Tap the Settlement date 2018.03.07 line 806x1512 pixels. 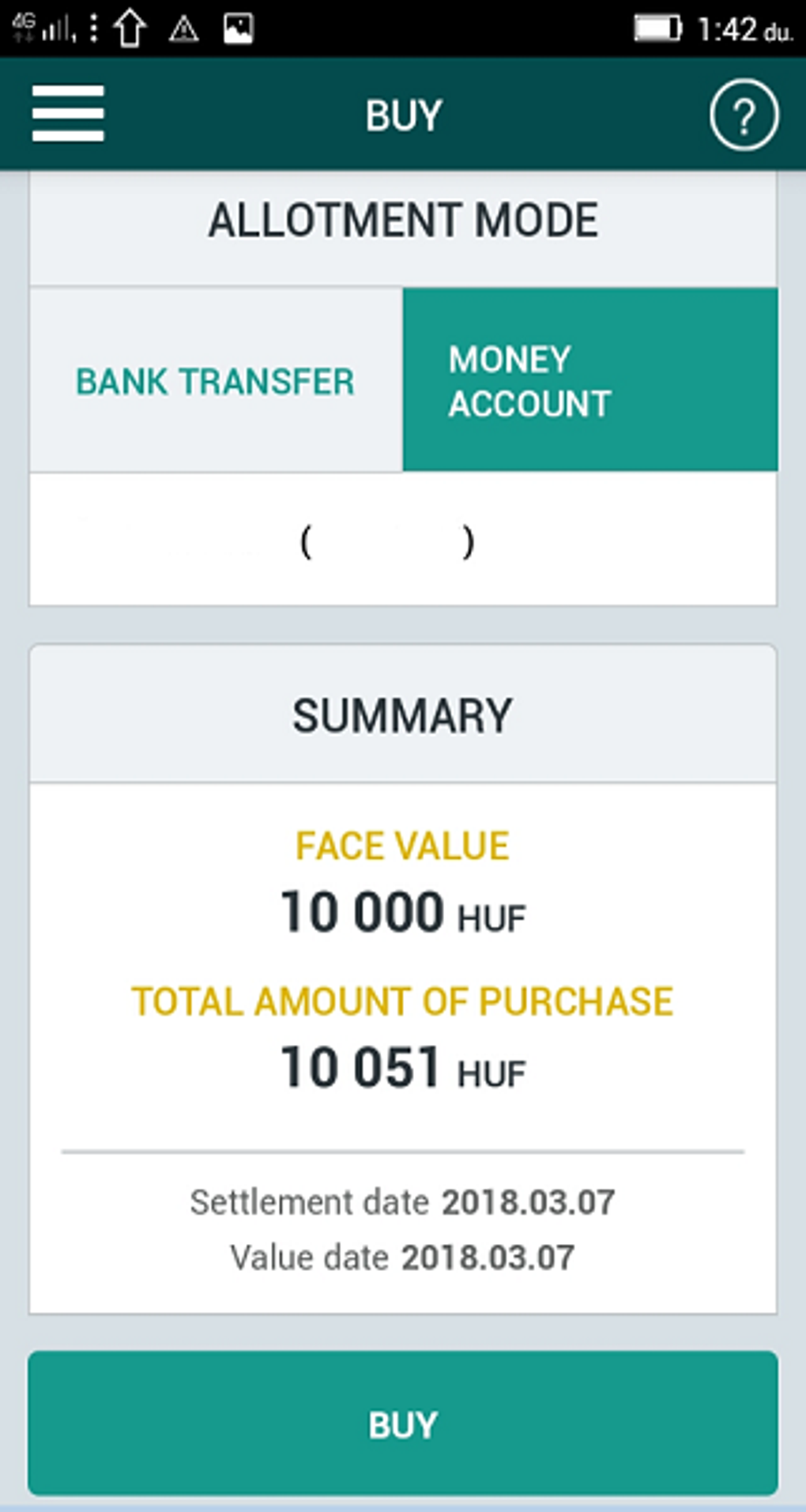tap(403, 1202)
